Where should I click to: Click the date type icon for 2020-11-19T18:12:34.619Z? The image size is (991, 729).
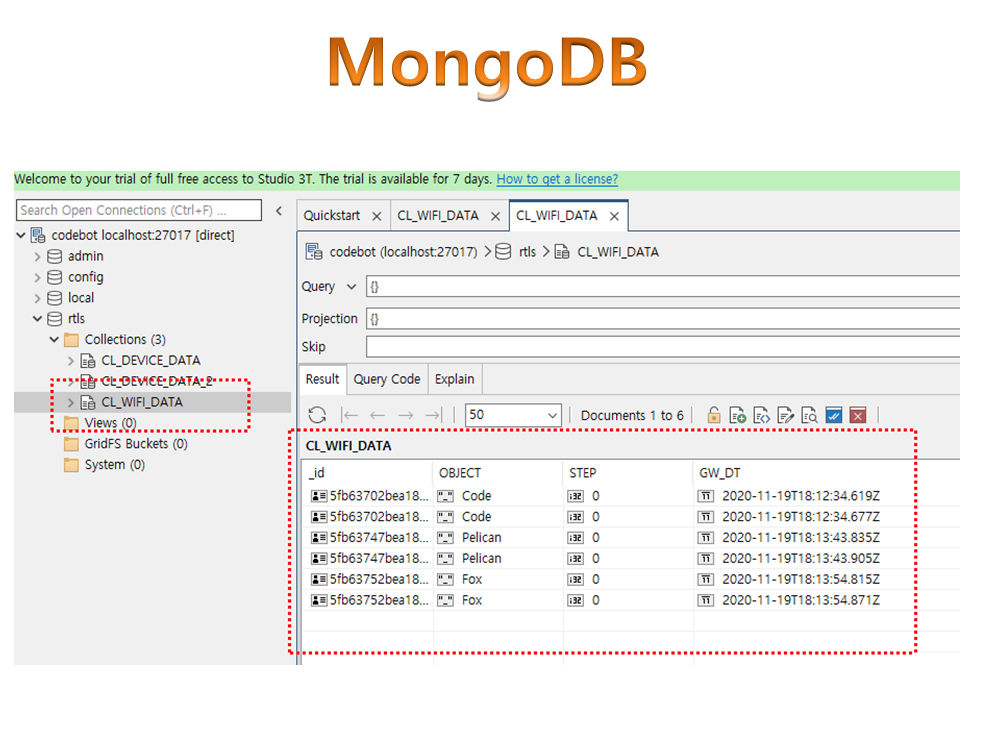click(705, 496)
